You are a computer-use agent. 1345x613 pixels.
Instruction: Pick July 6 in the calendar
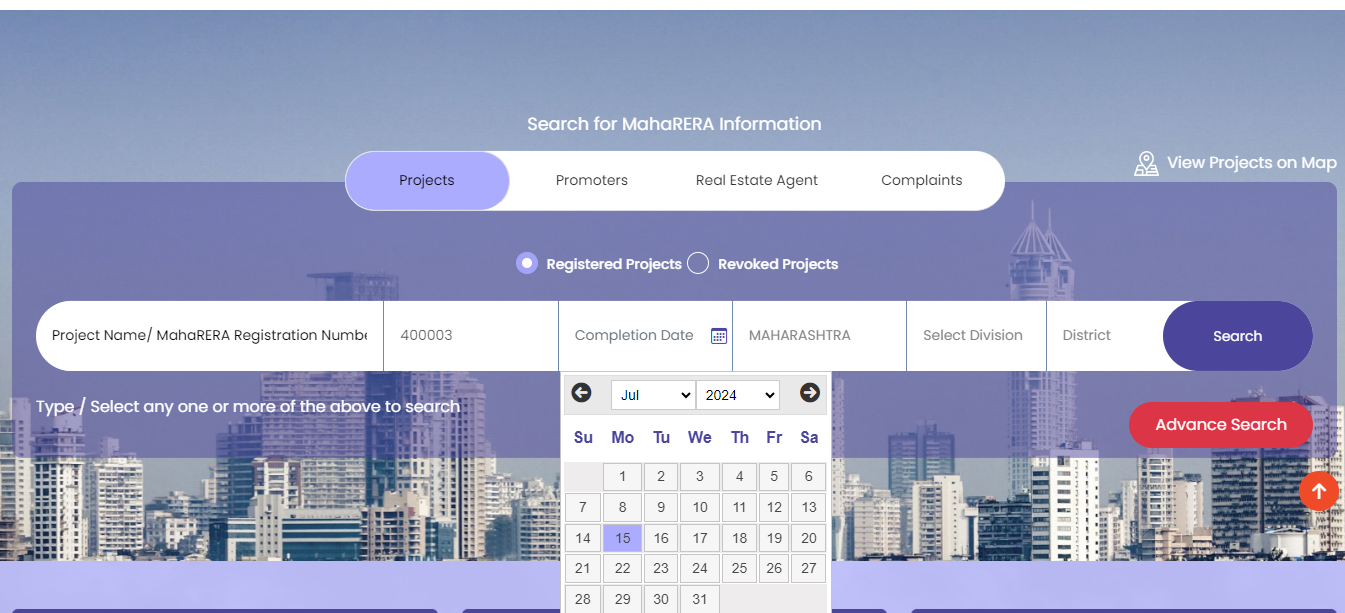809,477
